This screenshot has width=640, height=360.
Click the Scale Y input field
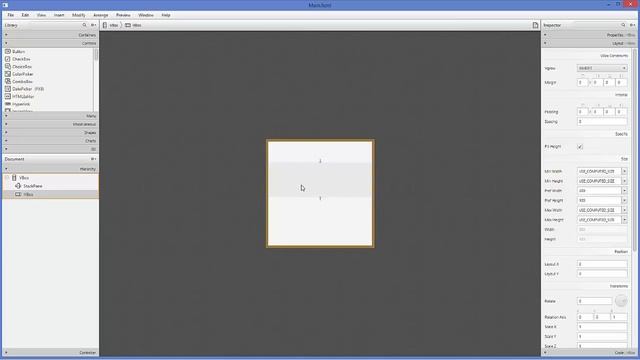tap(602, 337)
